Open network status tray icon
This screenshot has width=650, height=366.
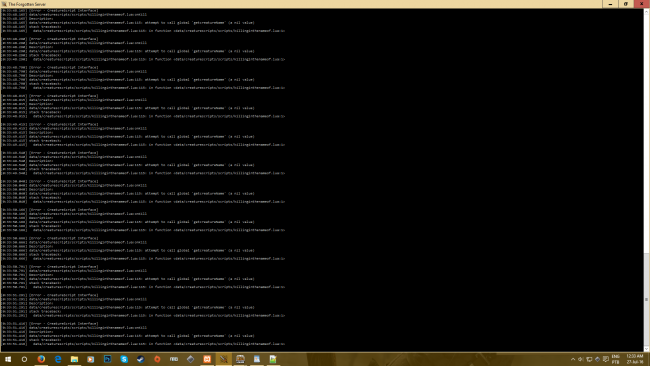pos(589,359)
